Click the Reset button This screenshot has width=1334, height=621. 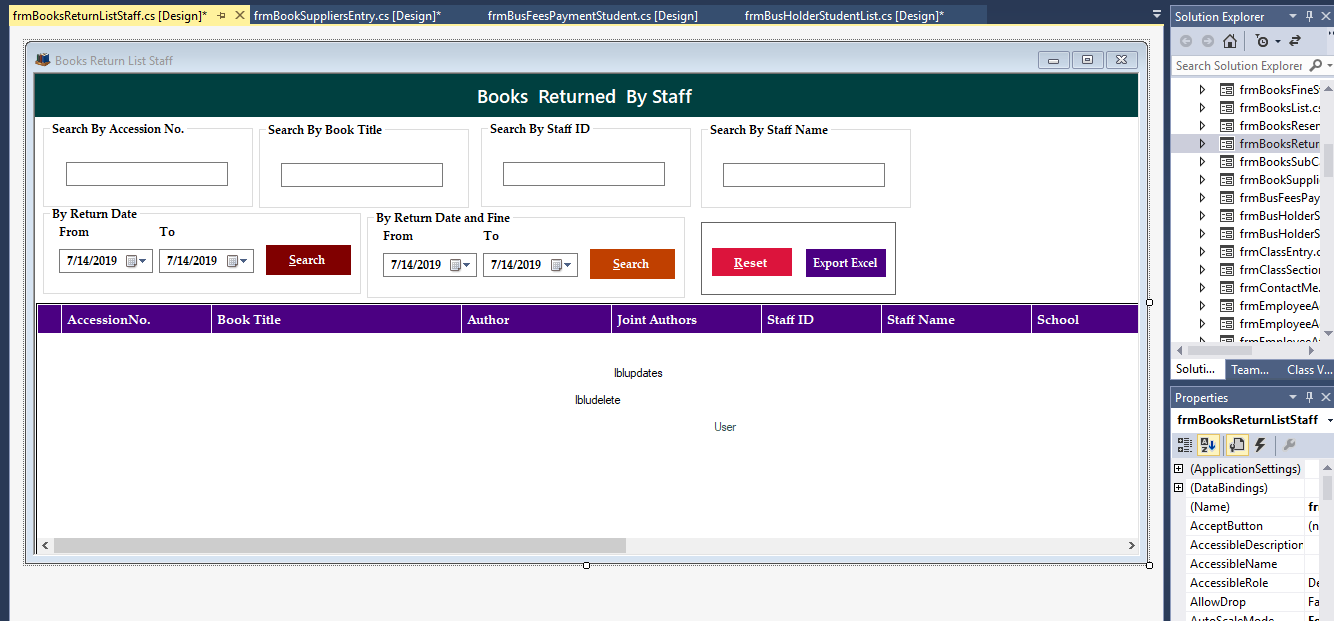[x=752, y=262]
